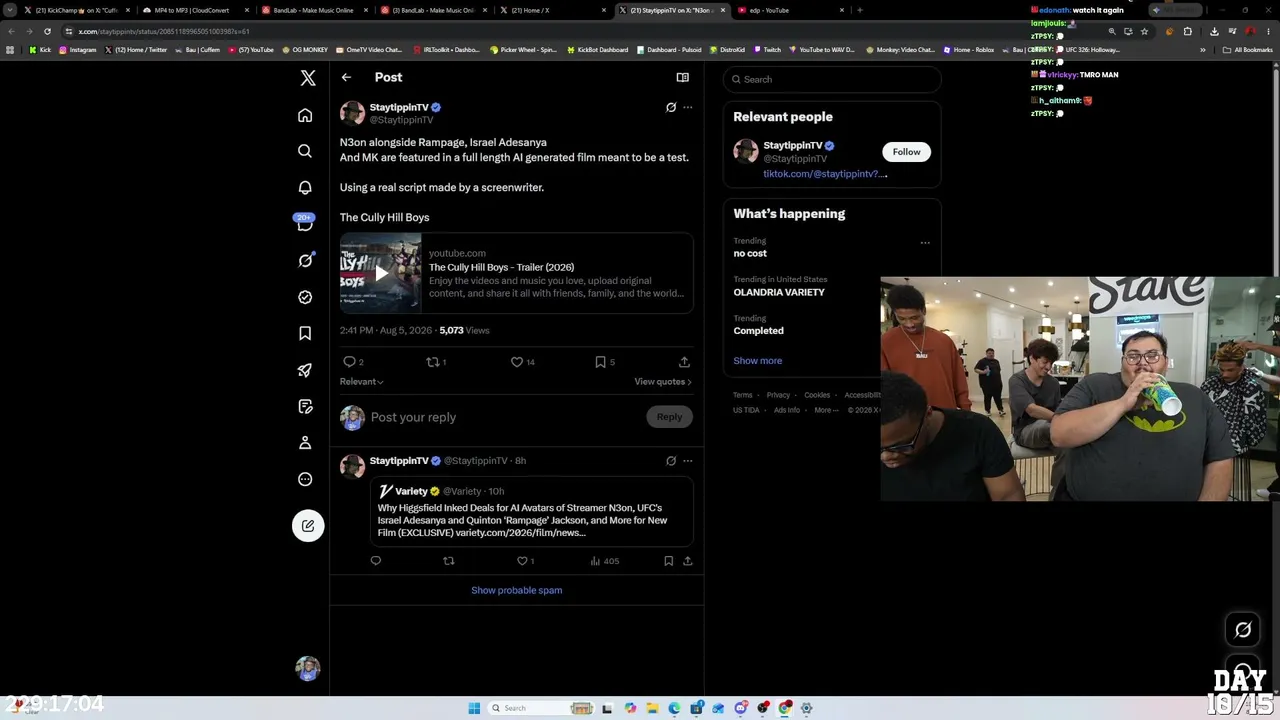Open Kick bookmark in bookmarks bar
The height and width of the screenshot is (720, 1280).
pyautogui.click(x=40, y=50)
